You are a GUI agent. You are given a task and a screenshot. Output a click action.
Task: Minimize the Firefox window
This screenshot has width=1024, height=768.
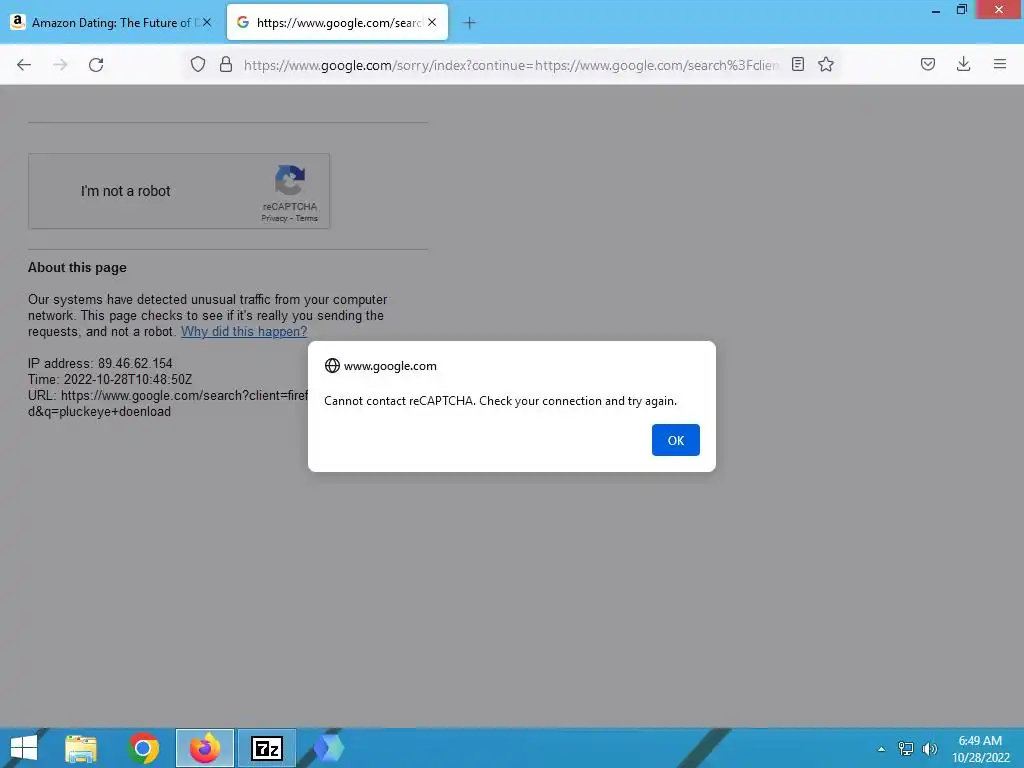pyautogui.click(x=935, y=10)
